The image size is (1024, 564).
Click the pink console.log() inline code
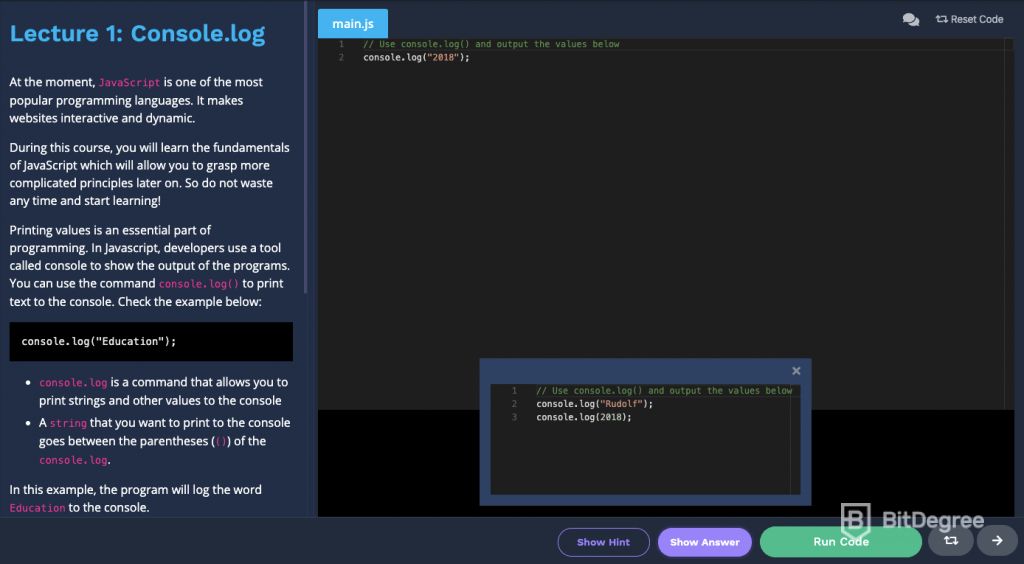pos(199,284)
